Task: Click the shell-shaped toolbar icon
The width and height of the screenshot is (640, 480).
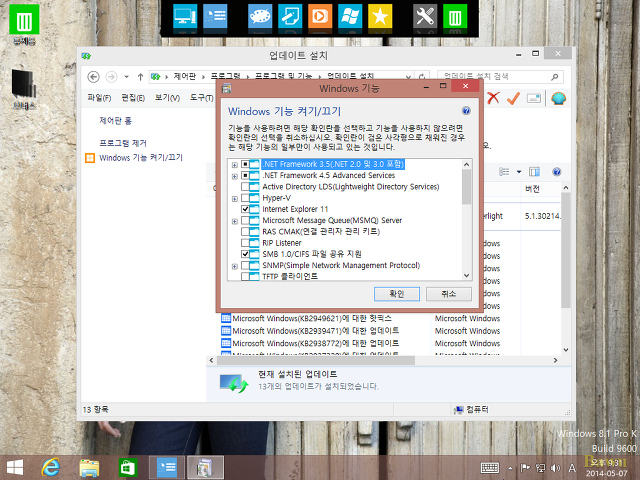Action: 558,98
